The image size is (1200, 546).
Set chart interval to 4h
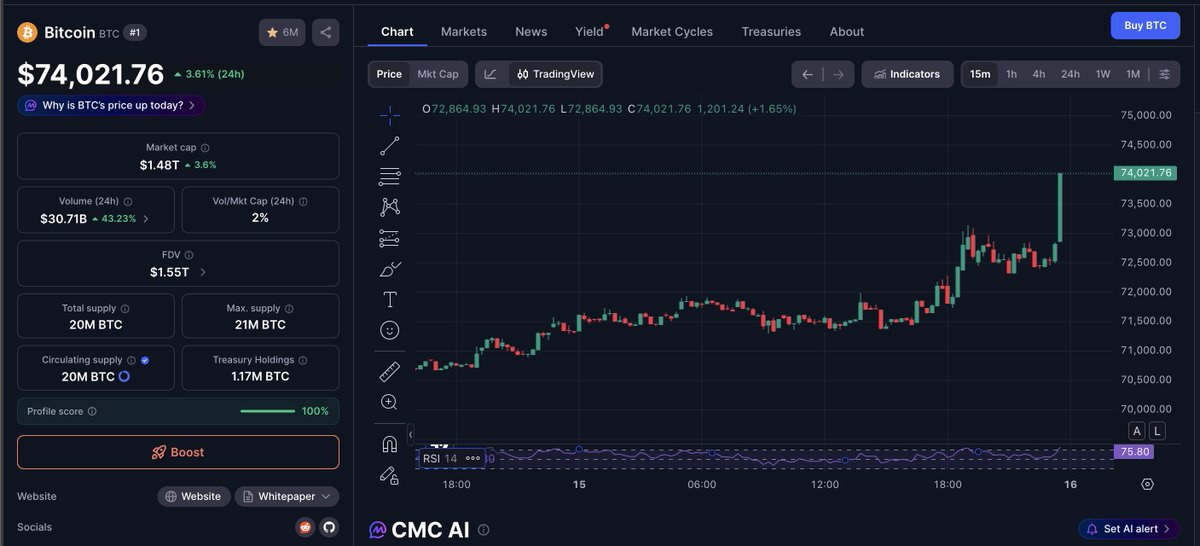coord(1039,74)
